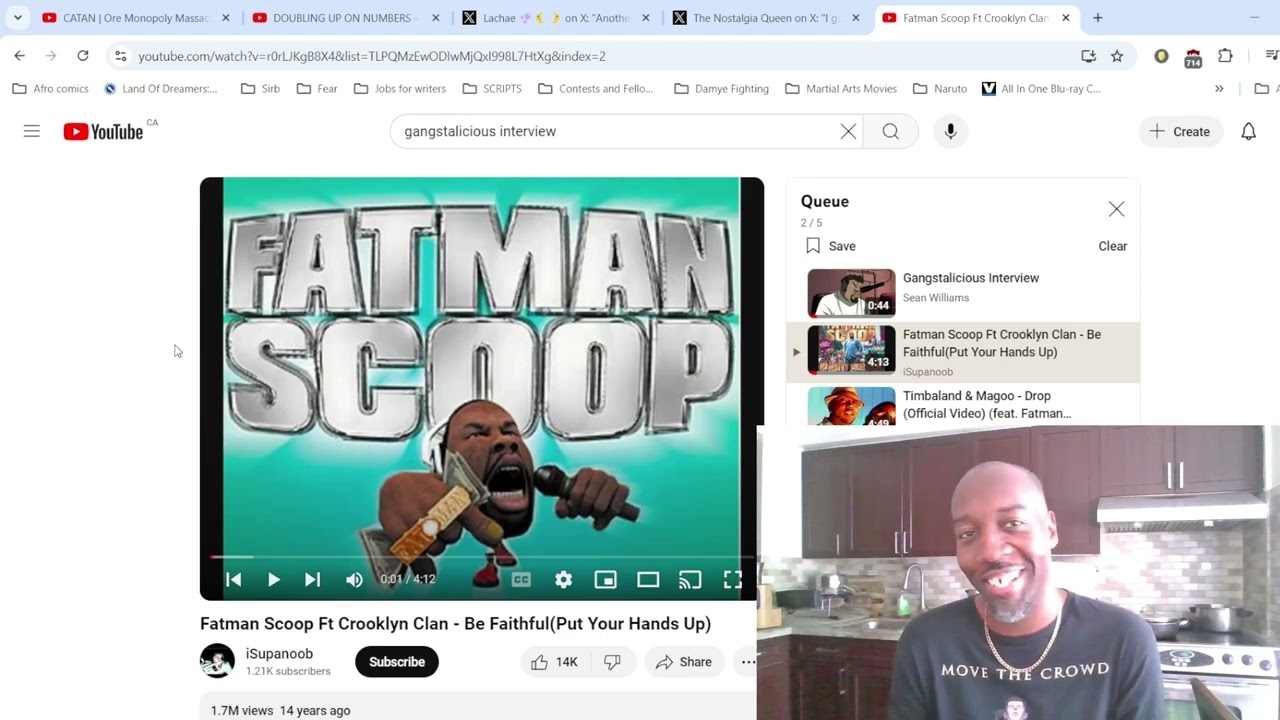Click the browser address bar URL
The height and width of the screenshot is (720, 1280).
pyautogui.click(x=372, y=56)
